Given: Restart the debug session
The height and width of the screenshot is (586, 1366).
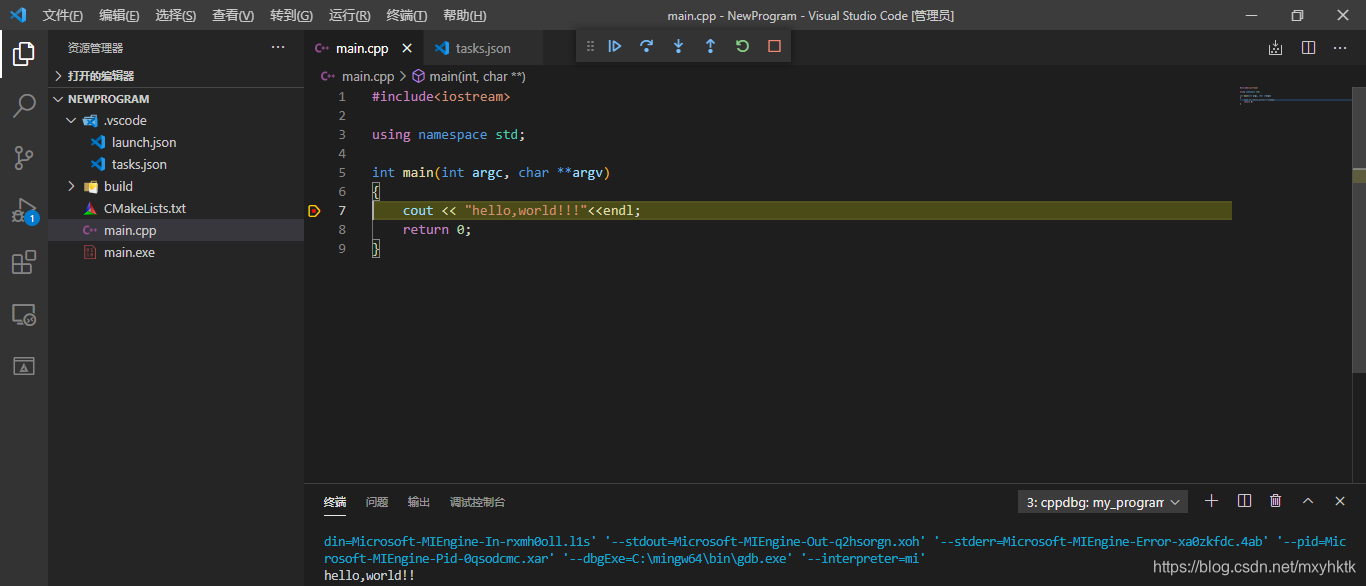Looking at the screenshot, I should pyautogui.click(x=742, y=46).
